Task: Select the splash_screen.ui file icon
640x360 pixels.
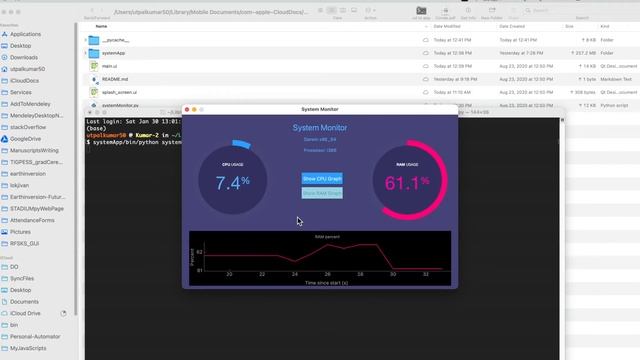Action: tap(94, 92)
